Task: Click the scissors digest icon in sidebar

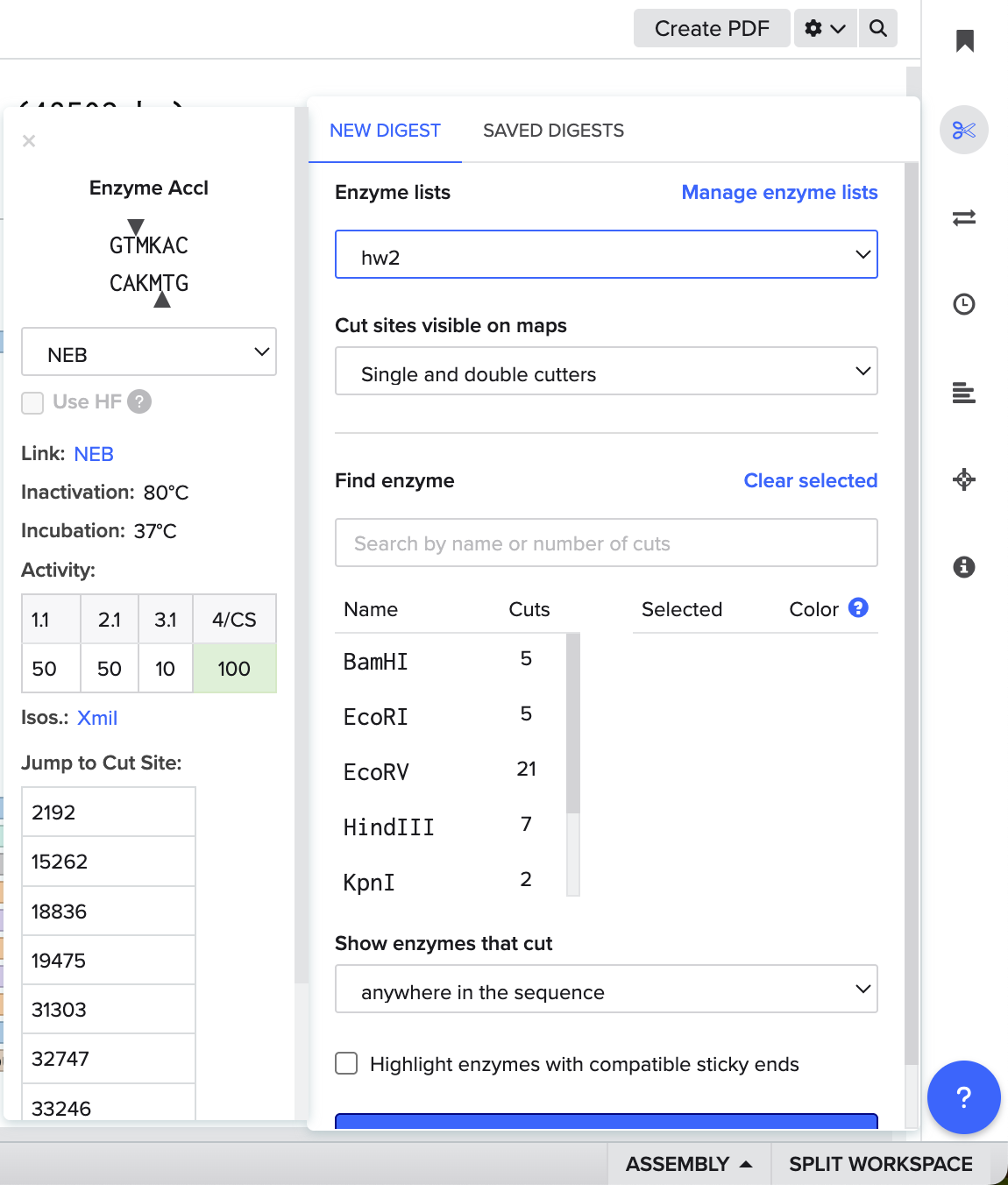Action: (963, 131)
